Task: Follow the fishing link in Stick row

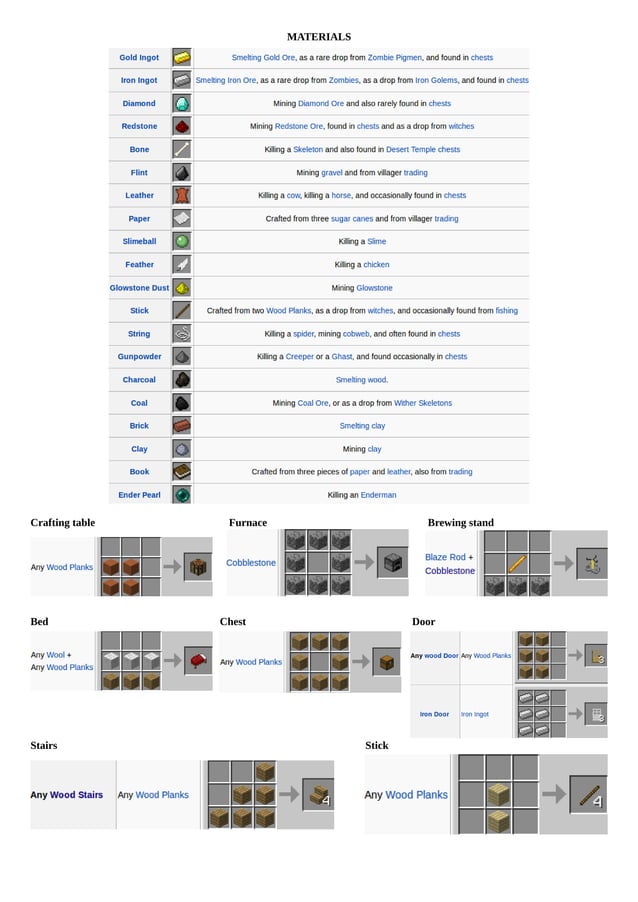Action: [x=507, y=311]
